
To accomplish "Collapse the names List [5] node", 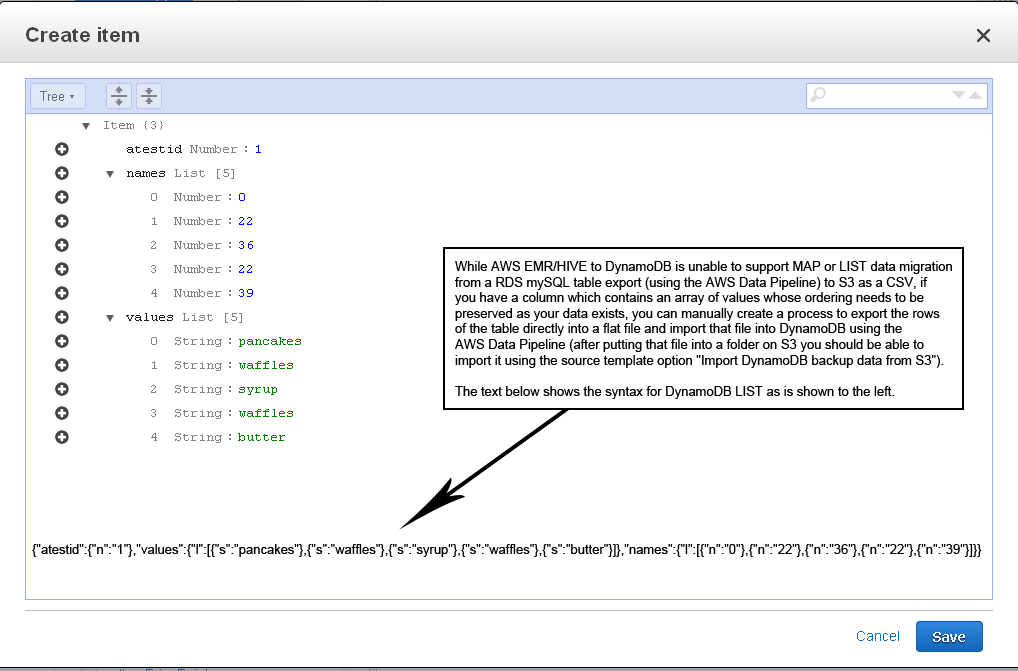I will tap(110, 174).
